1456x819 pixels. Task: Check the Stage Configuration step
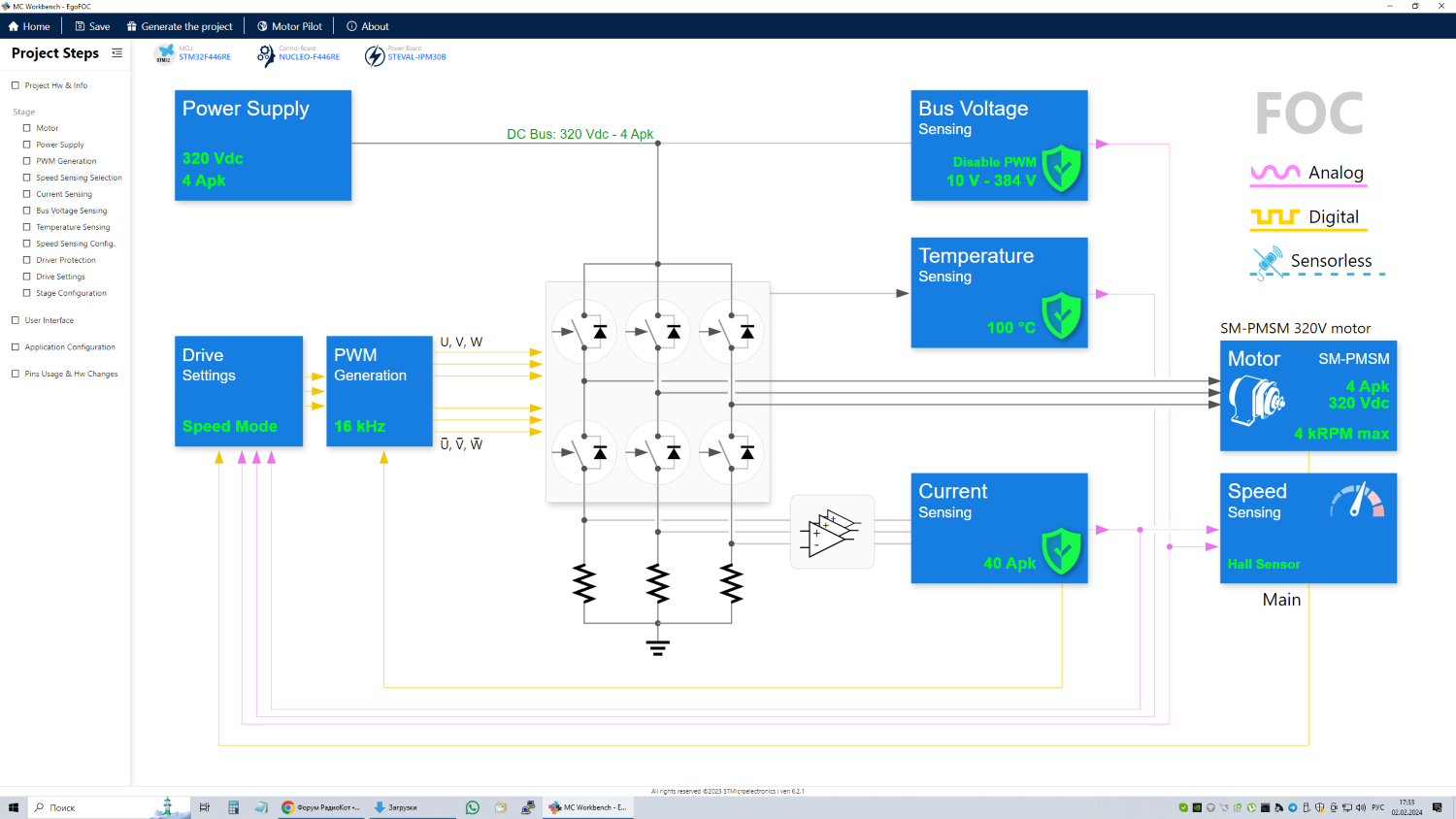27,293
